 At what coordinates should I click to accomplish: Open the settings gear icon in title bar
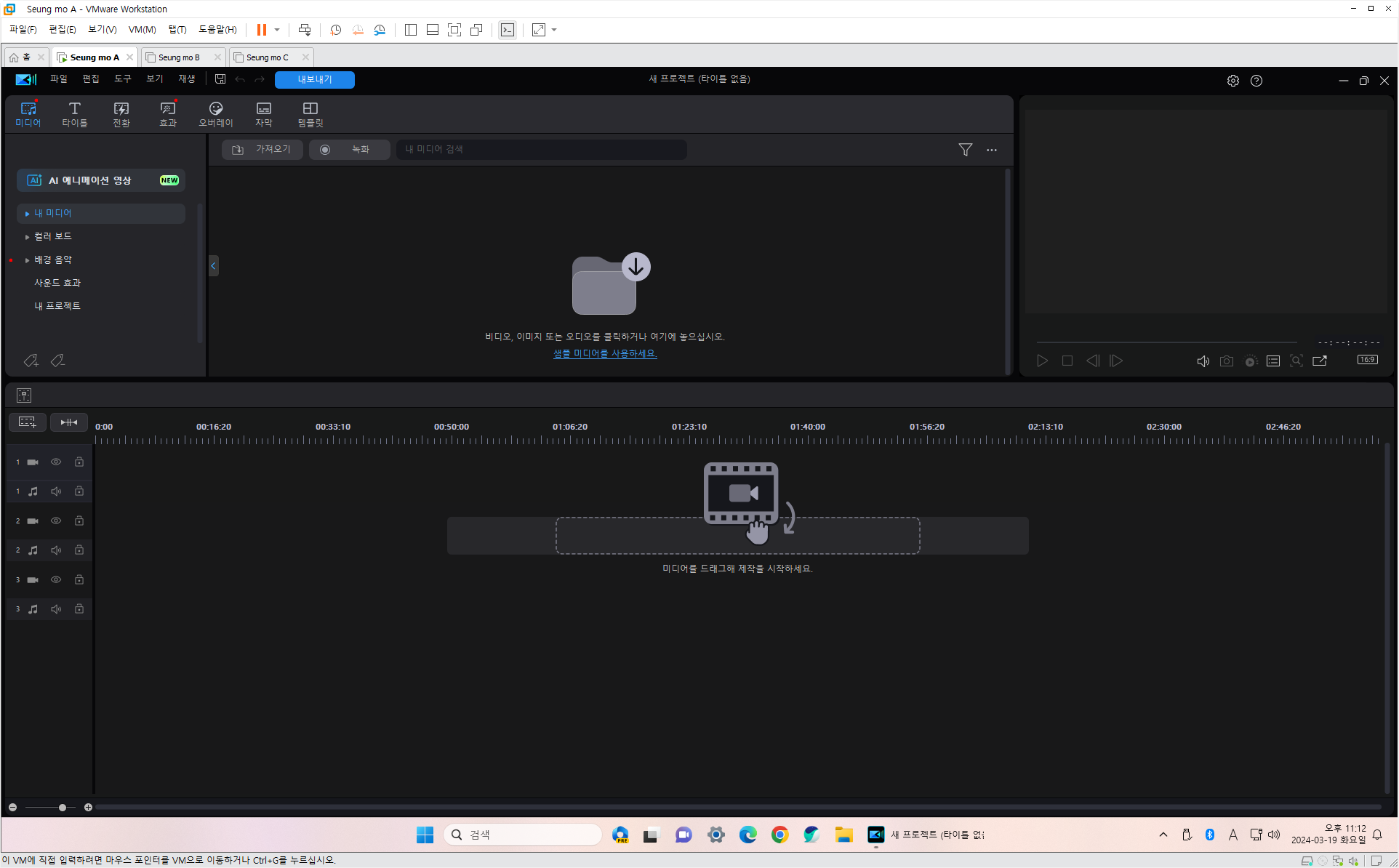pos(1232,81)
